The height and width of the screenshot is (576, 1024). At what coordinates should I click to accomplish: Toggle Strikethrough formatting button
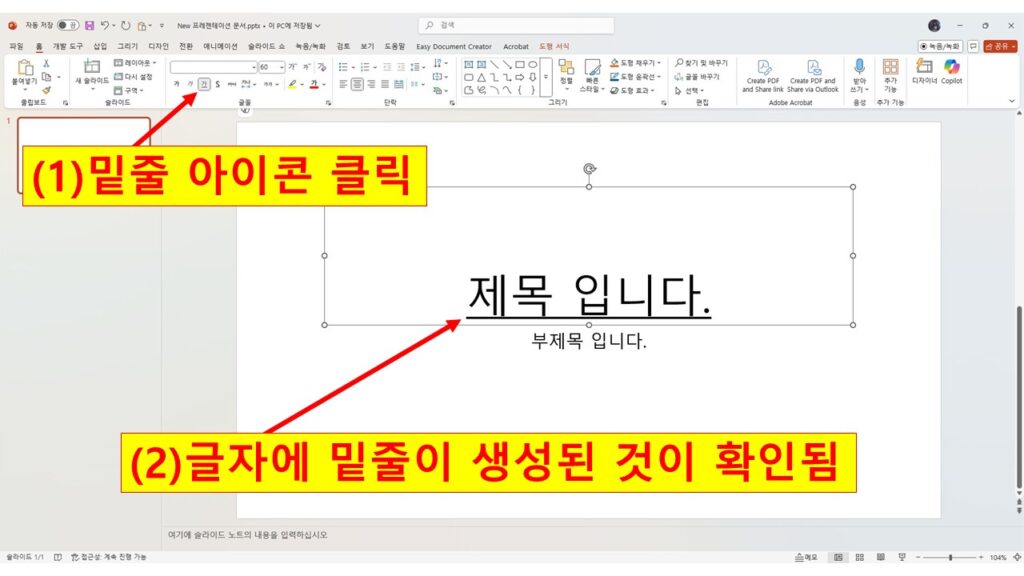pos(231,84)
